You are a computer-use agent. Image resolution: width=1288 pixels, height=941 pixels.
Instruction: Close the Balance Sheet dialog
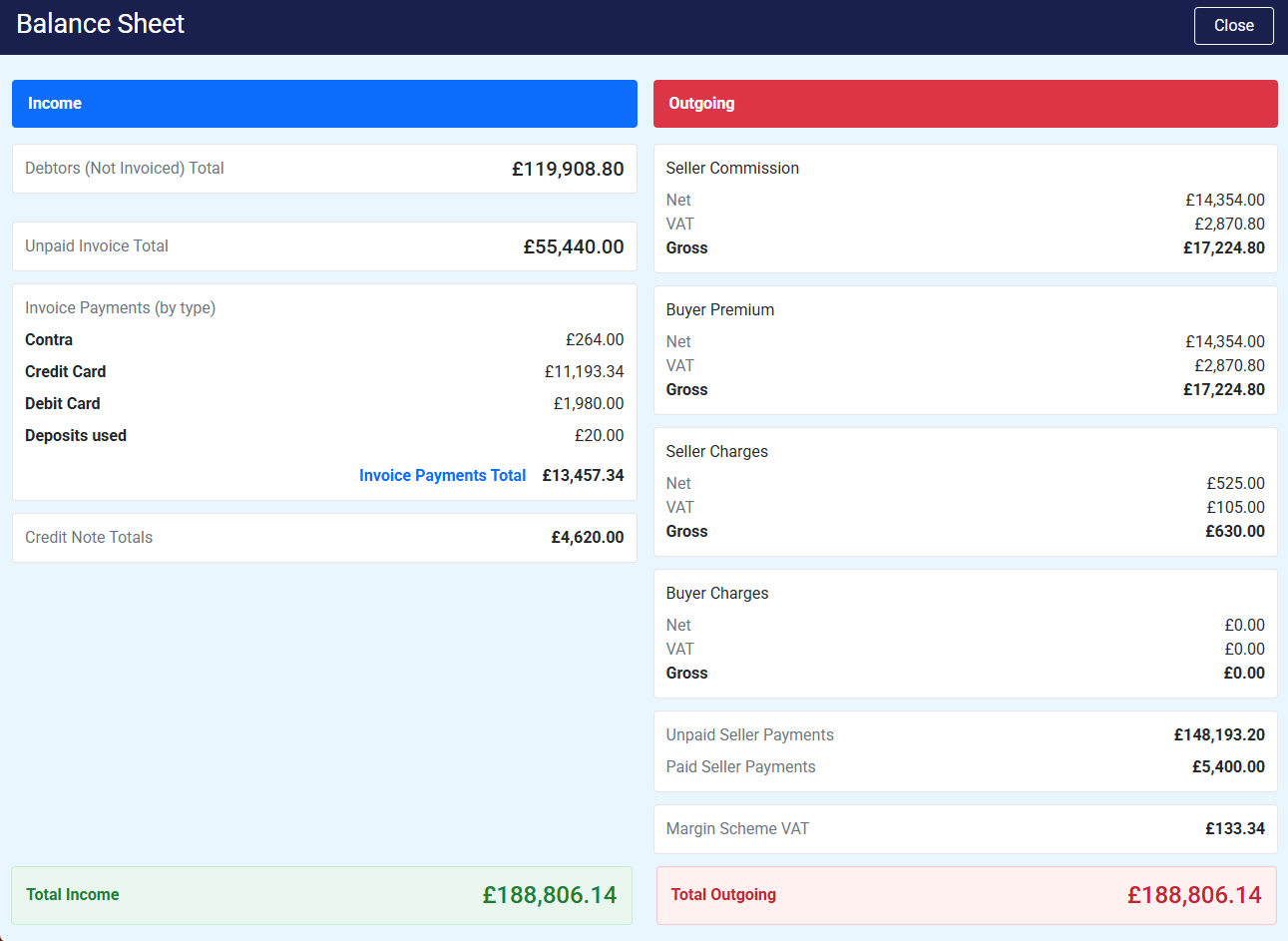point(1233,26)
